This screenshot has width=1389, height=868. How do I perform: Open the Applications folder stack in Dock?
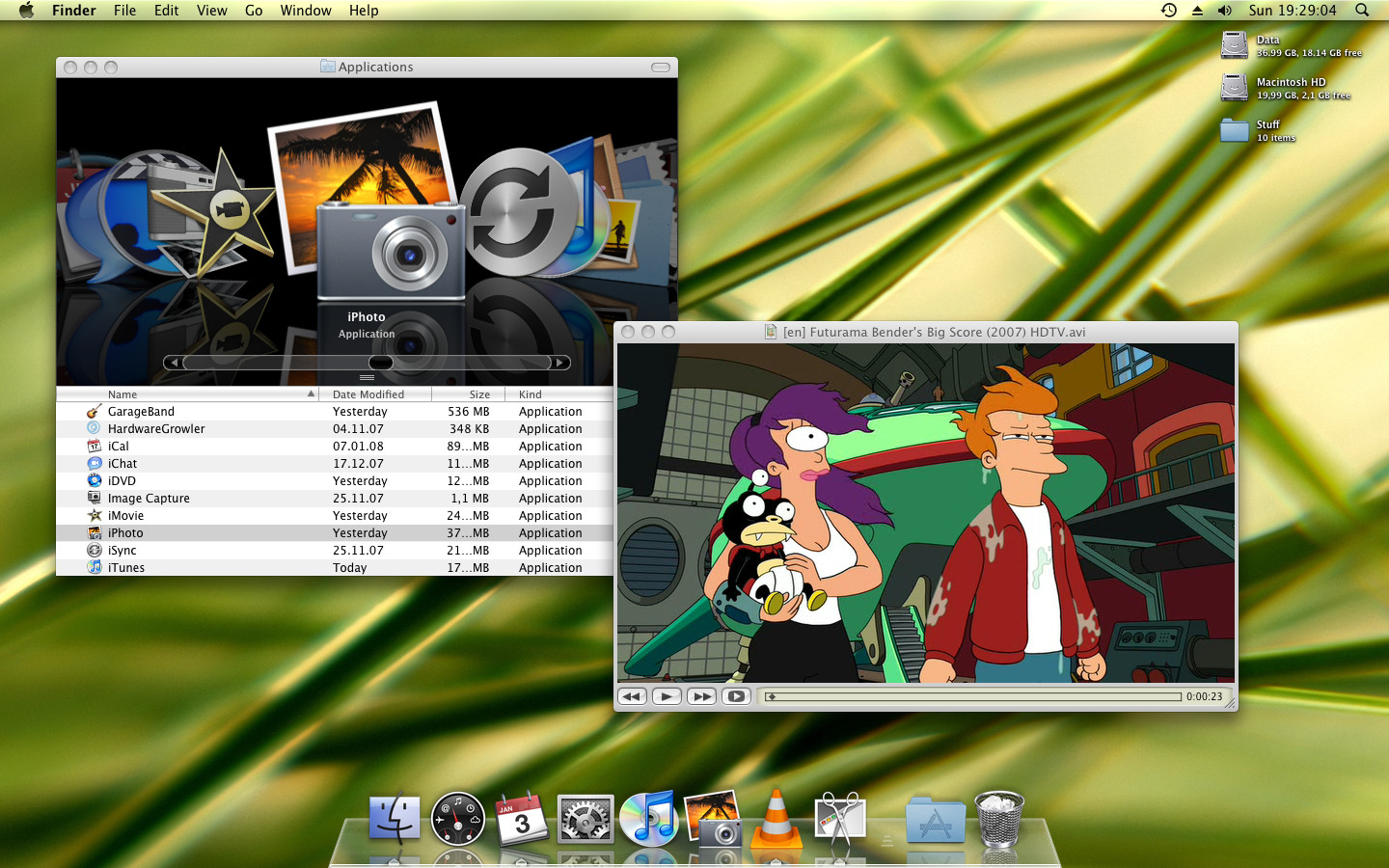point(935,820)
